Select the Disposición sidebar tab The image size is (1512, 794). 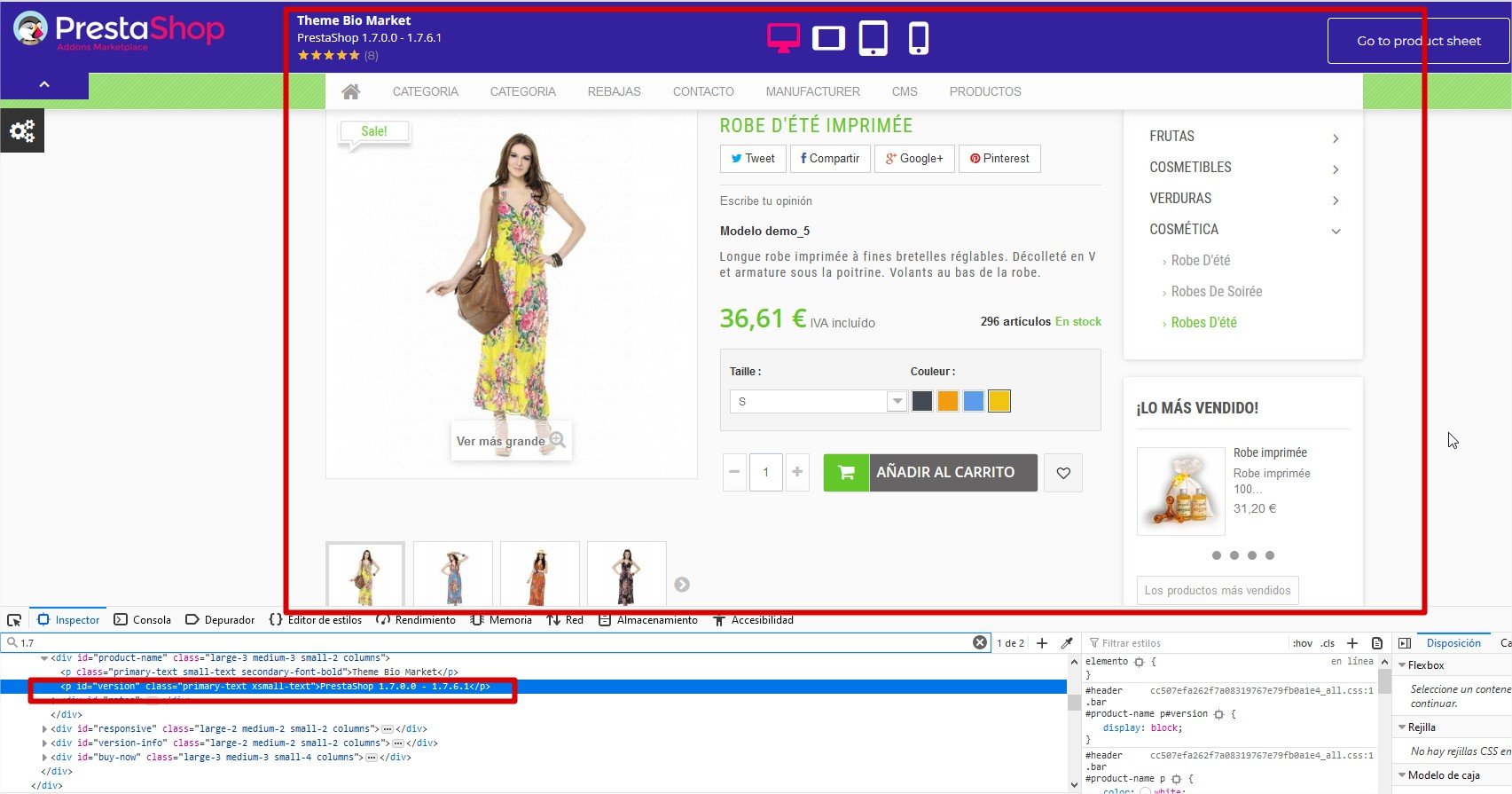(1453, 643)
